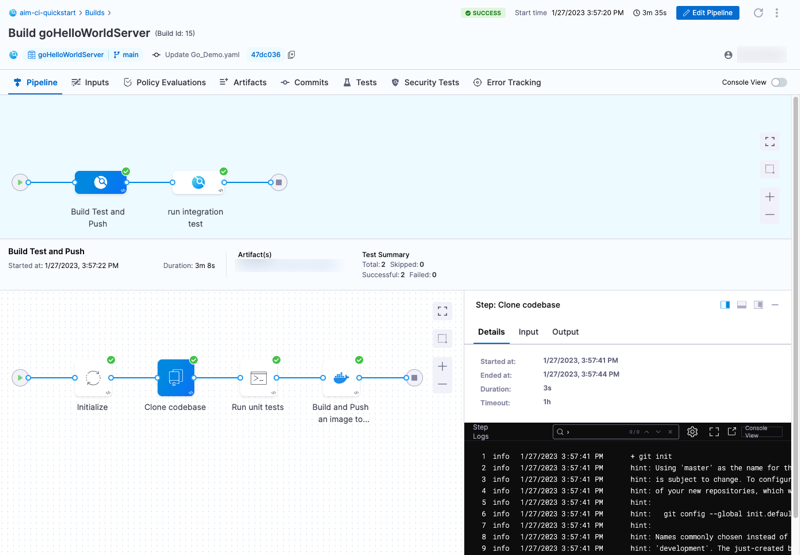Screen dimensions: 800x555
Task: Click the Build Test and Push stage node
Action: [x=100, y=183]
